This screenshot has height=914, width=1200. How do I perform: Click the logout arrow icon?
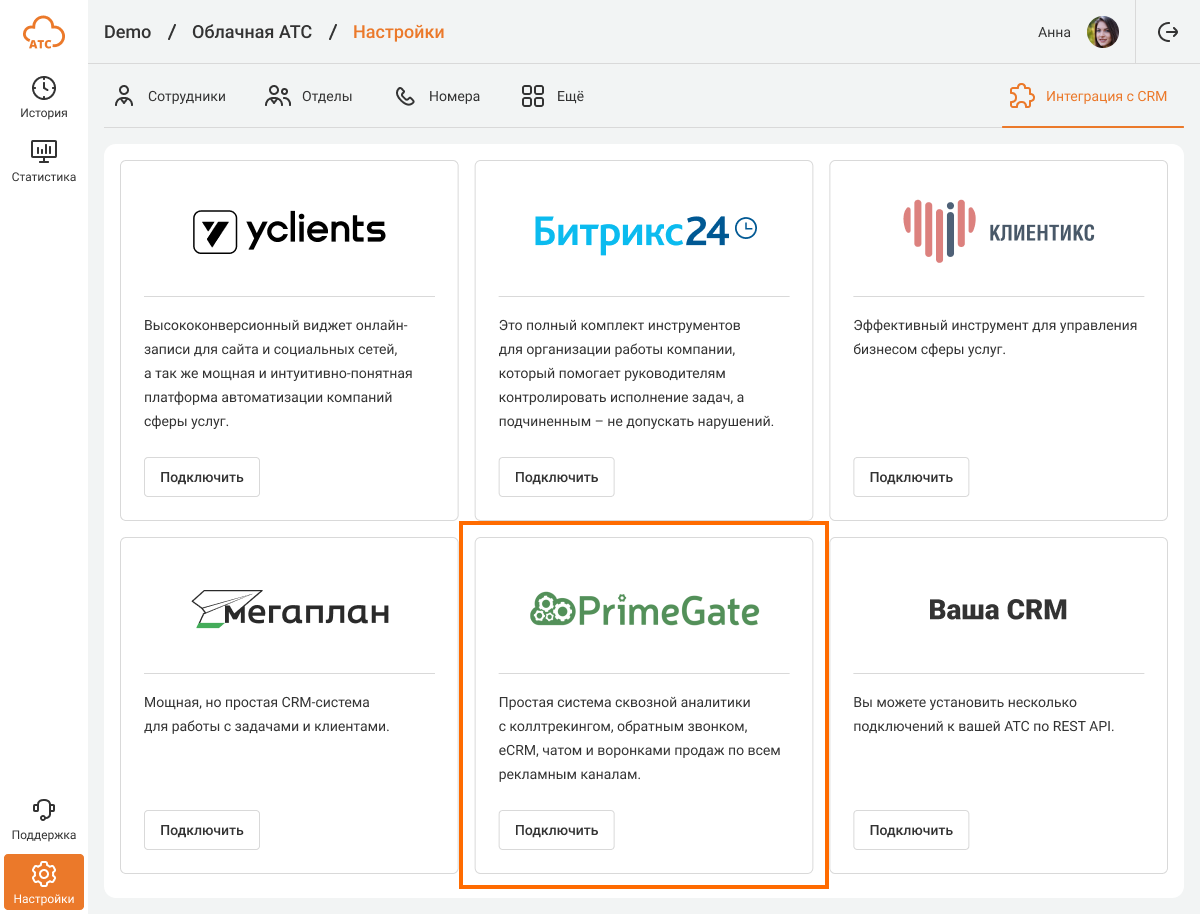tap(1168, 32)
